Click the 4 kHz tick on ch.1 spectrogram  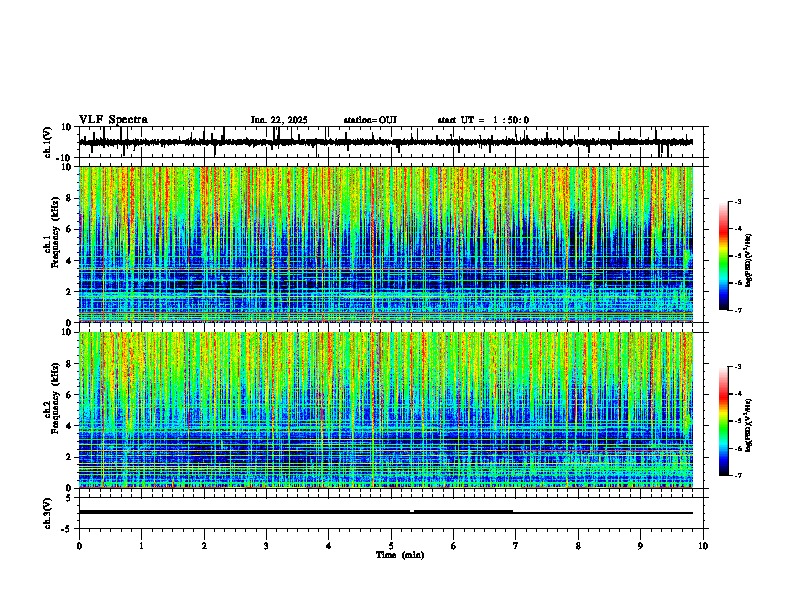click(71, 261)
